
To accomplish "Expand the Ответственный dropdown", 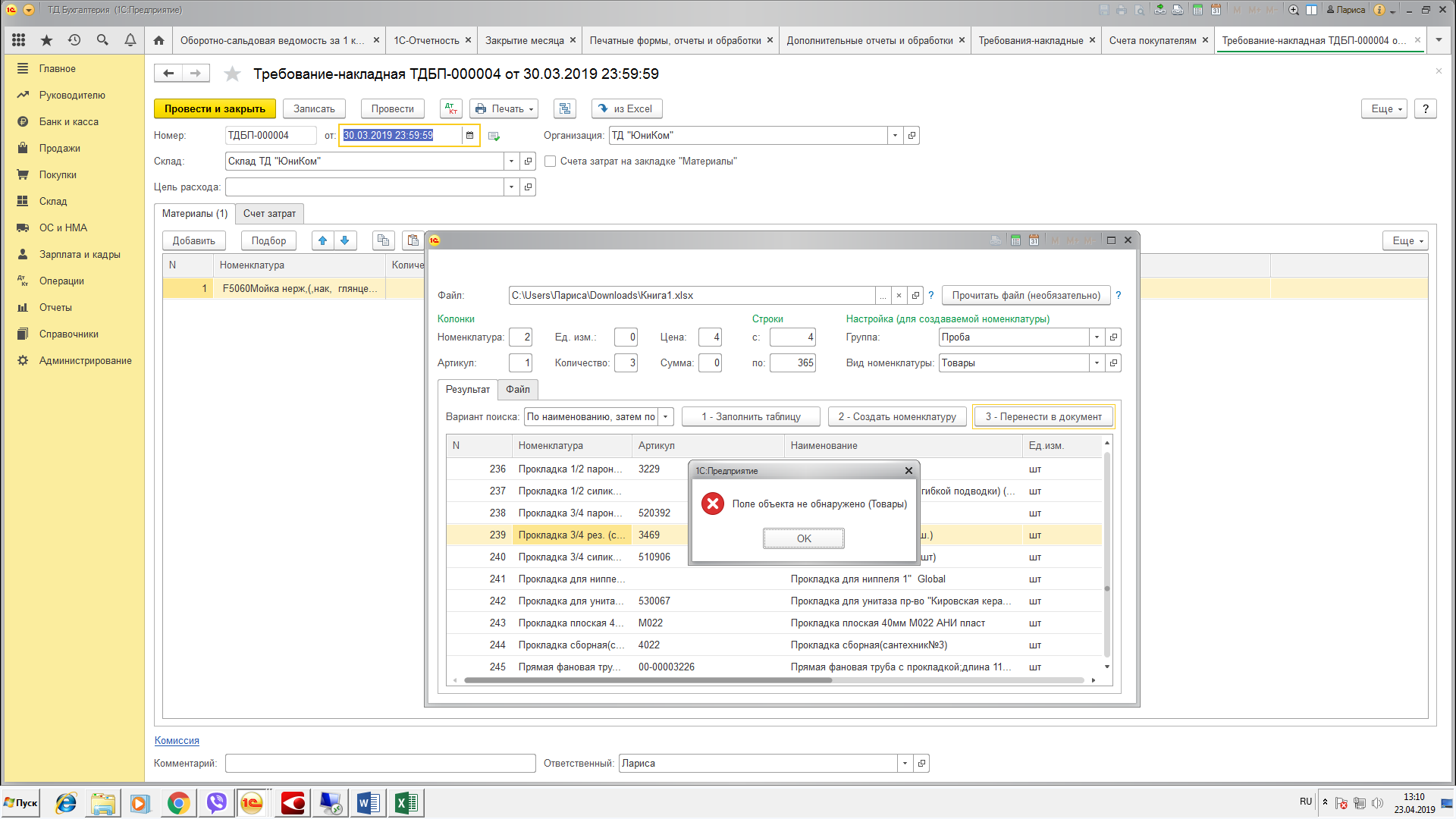I will click(x=905, y=764).
